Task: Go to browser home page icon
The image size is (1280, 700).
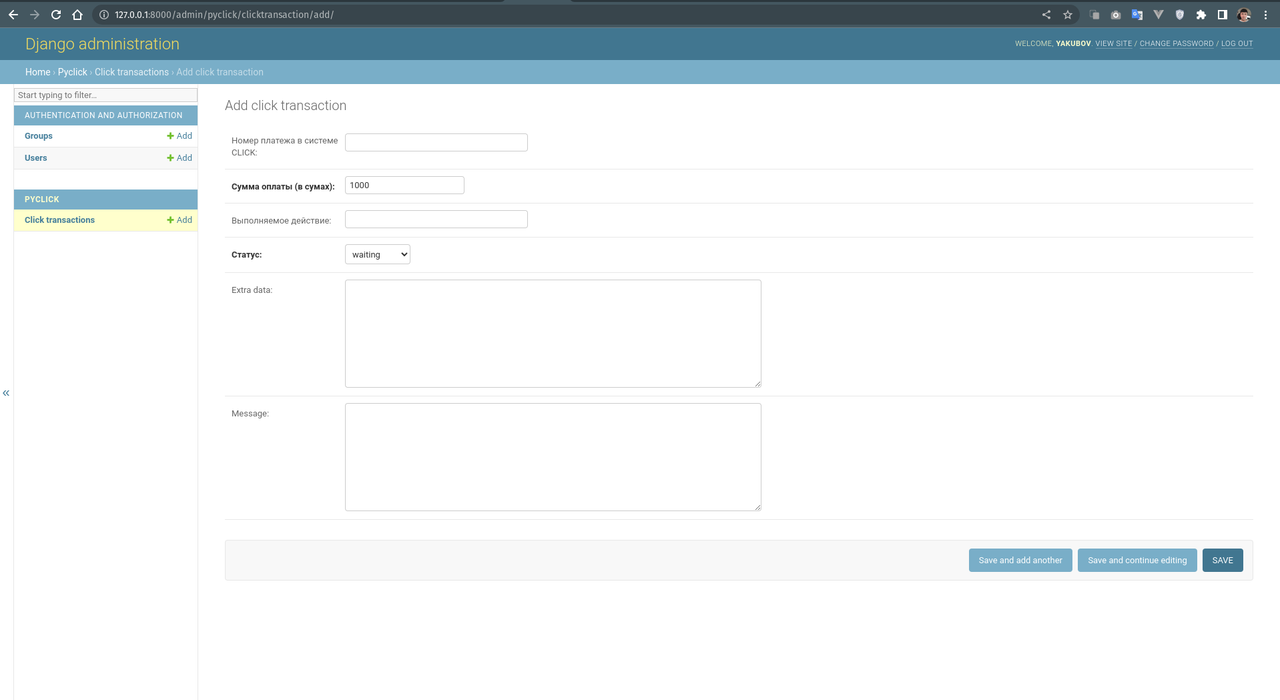Action: point(77,15)
